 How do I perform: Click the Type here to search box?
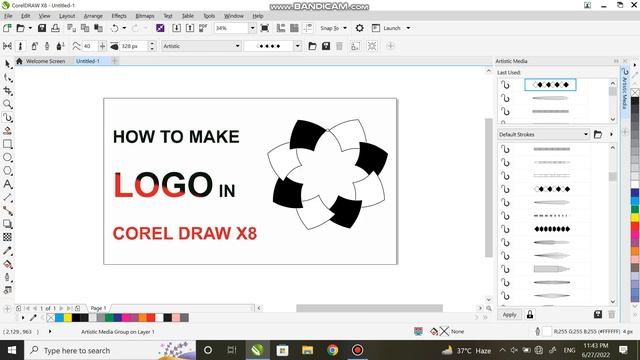click(110, 350)
